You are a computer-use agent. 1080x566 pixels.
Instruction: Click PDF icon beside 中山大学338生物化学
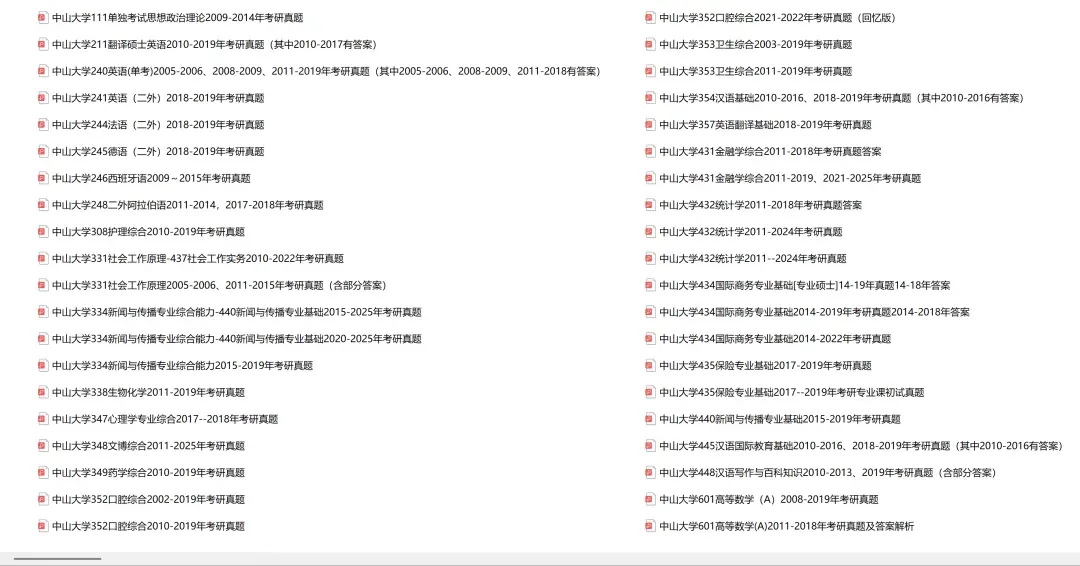click(43, 392)
